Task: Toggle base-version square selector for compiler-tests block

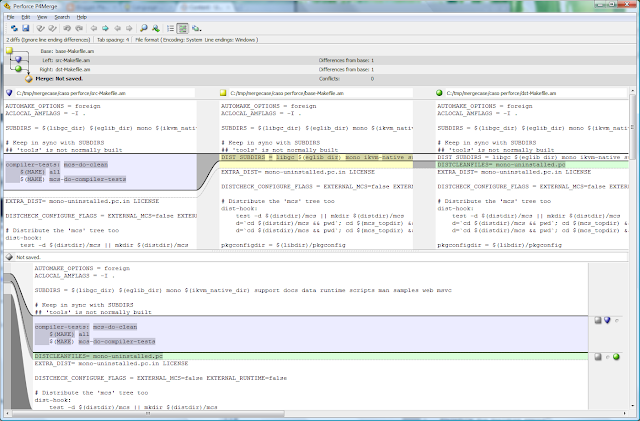Action: [599, 320]
